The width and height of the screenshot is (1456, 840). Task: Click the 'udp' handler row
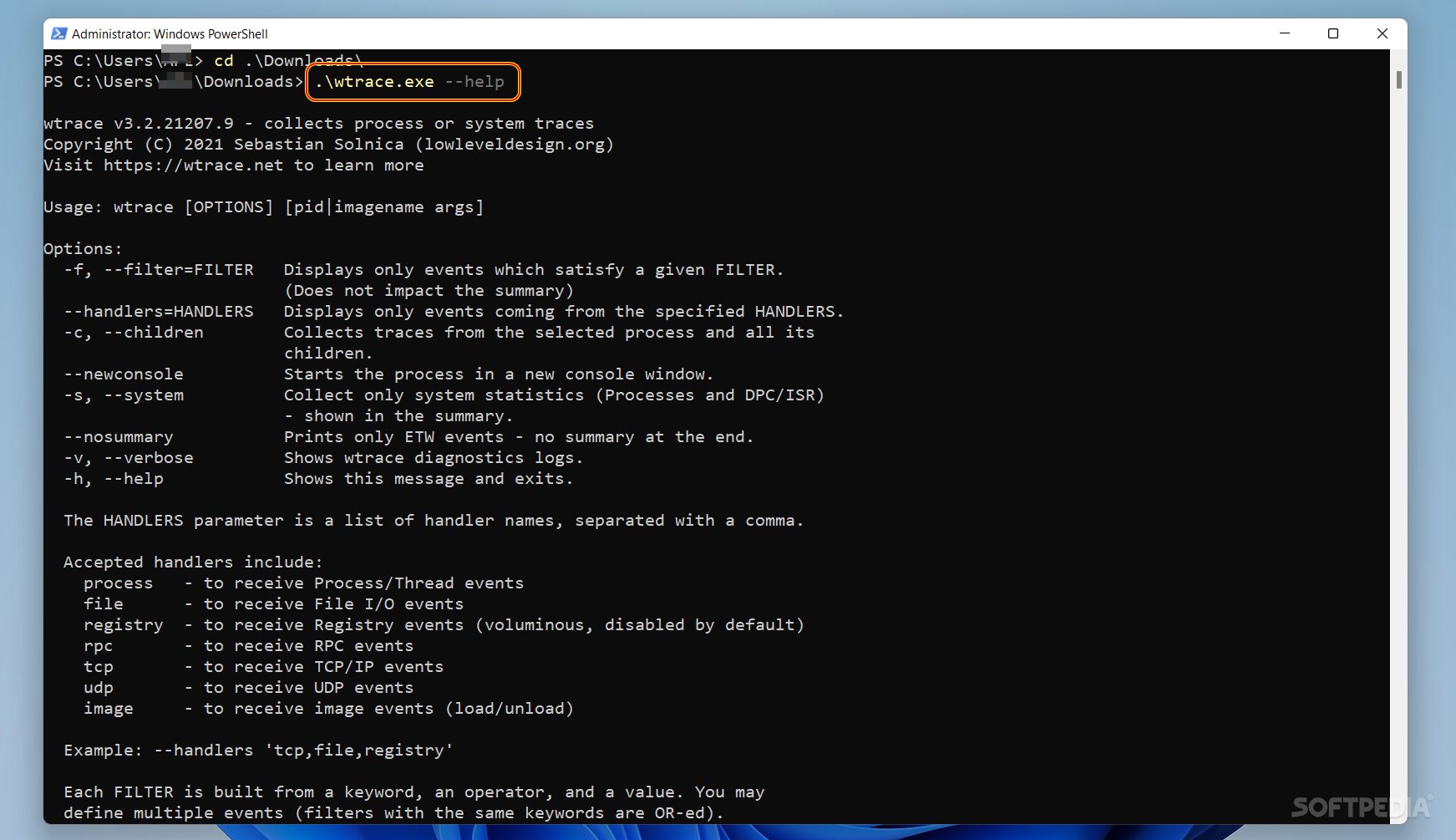248,688
